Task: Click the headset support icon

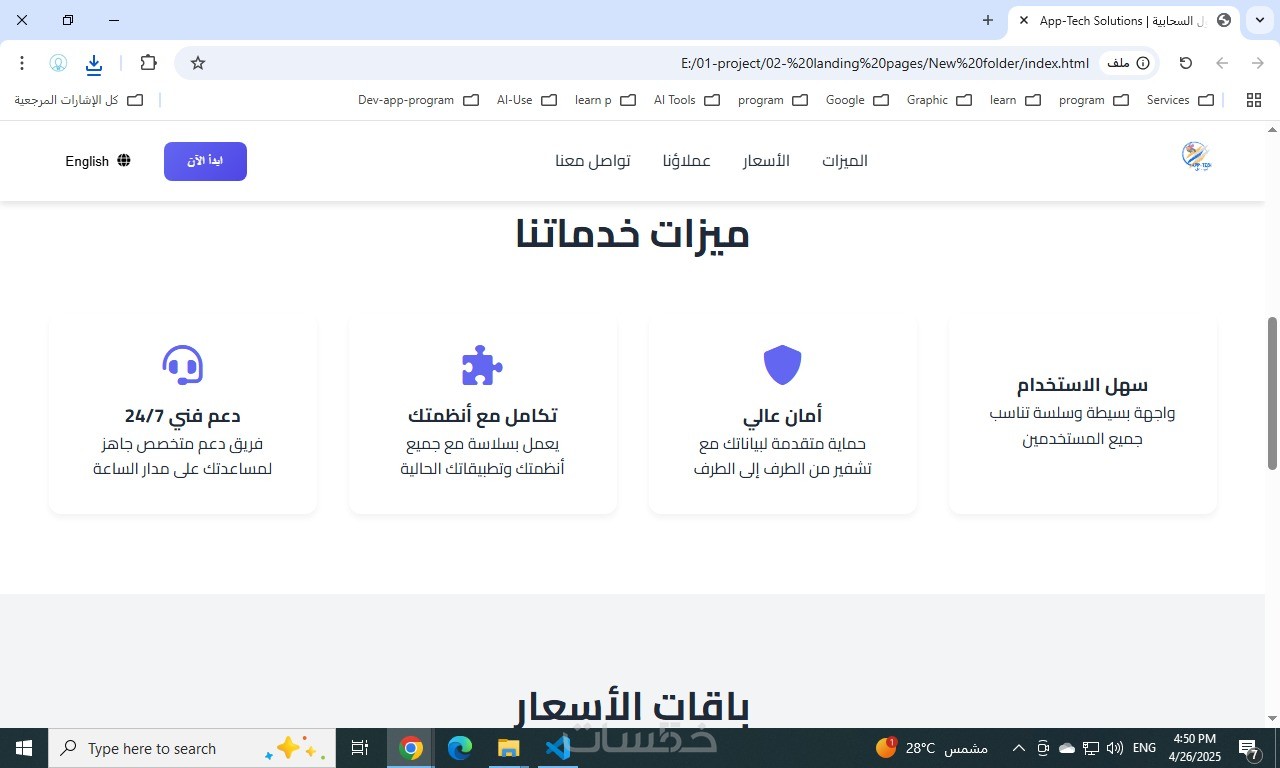Action: [183, 366]
